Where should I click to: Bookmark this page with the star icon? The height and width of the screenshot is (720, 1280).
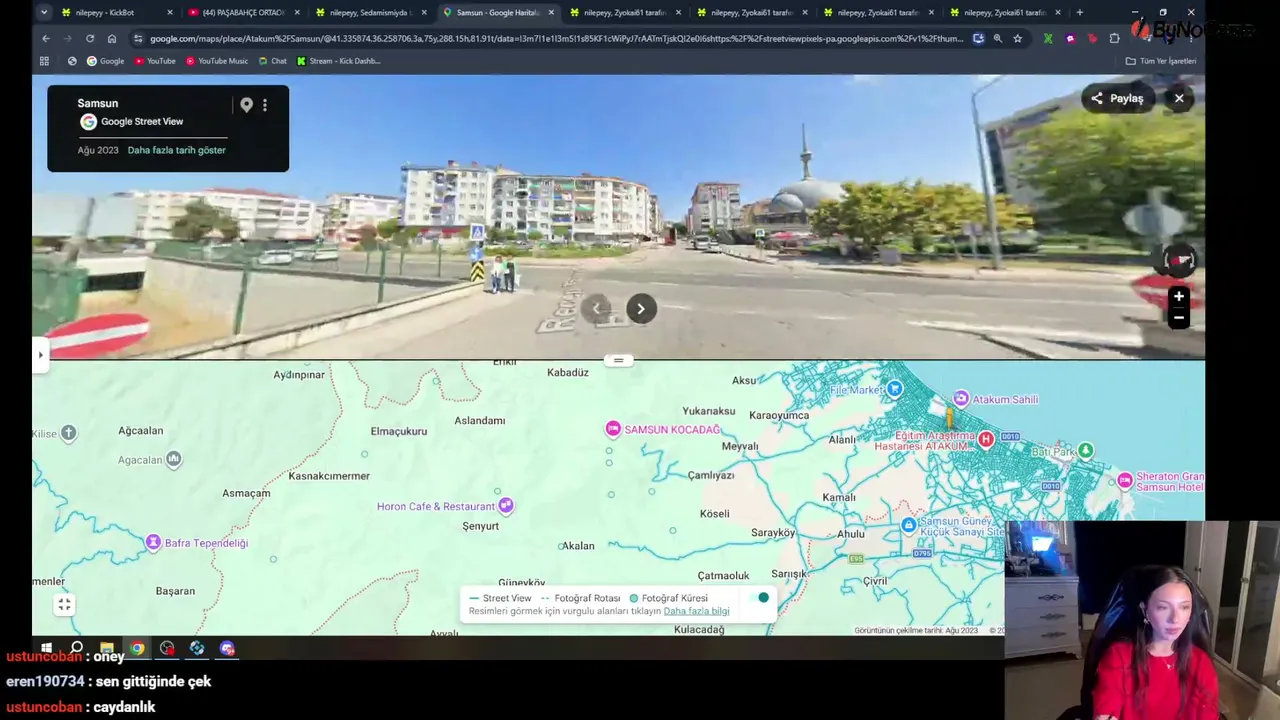click(1017, 39)
